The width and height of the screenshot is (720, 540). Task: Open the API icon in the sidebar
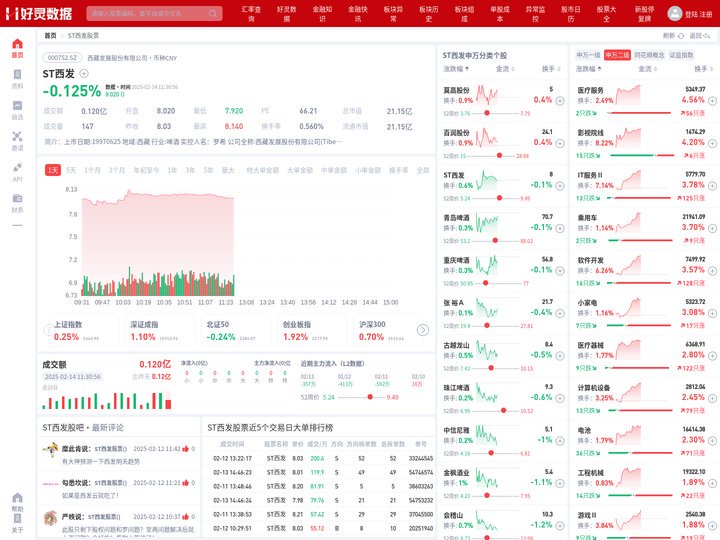(17, 172)
